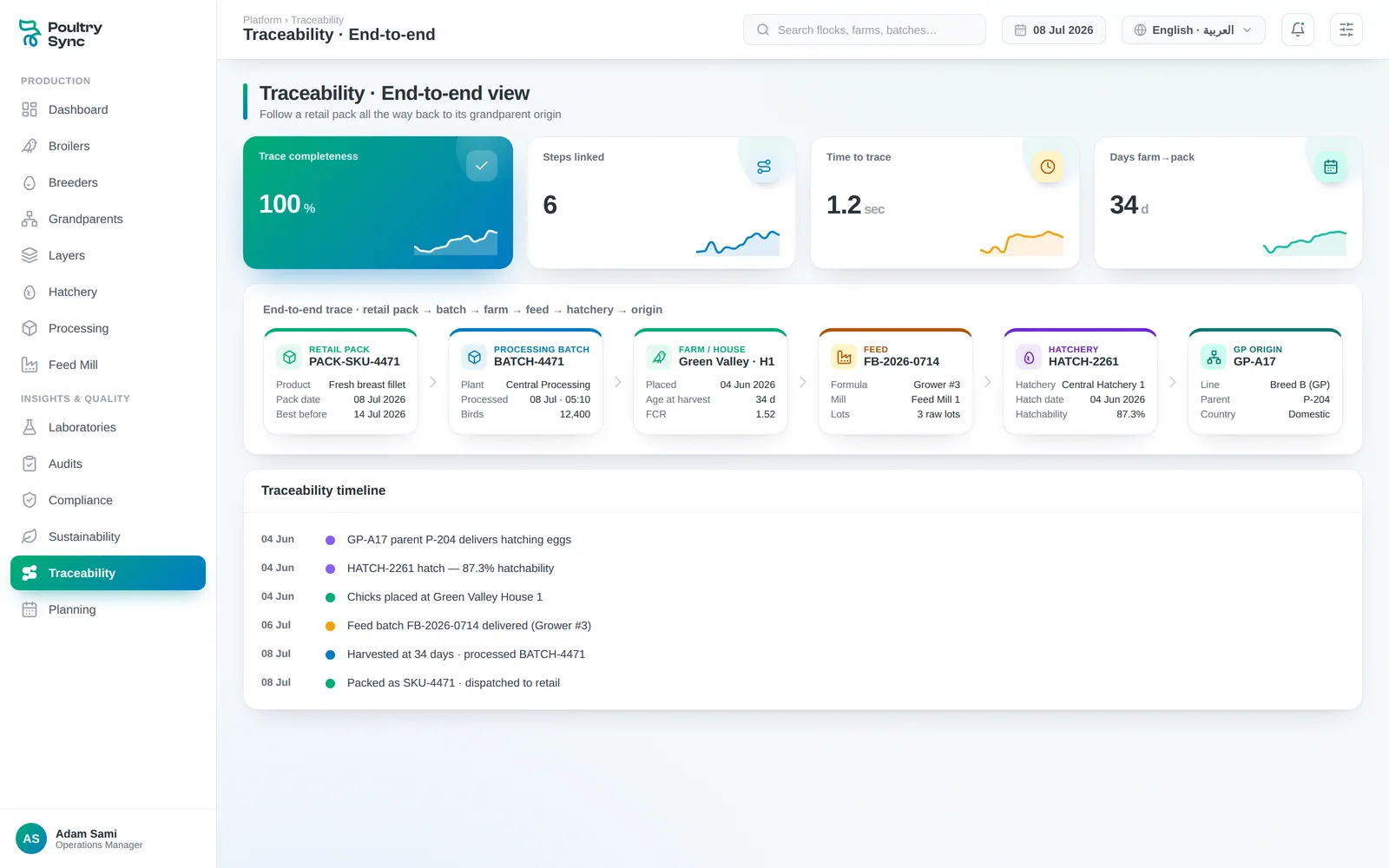Screen dimensions: 1389x868
Task: Click the GP Origin hierarchy icon
Action: pyautogui.click(x=1214, y=357)
